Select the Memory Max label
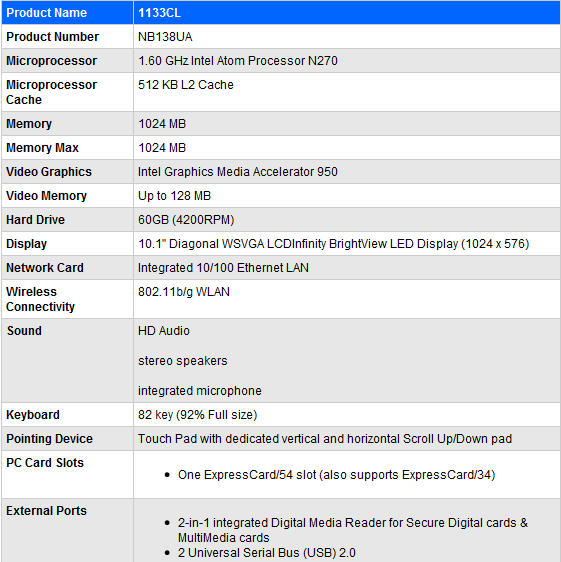 (x=42, y=148)
